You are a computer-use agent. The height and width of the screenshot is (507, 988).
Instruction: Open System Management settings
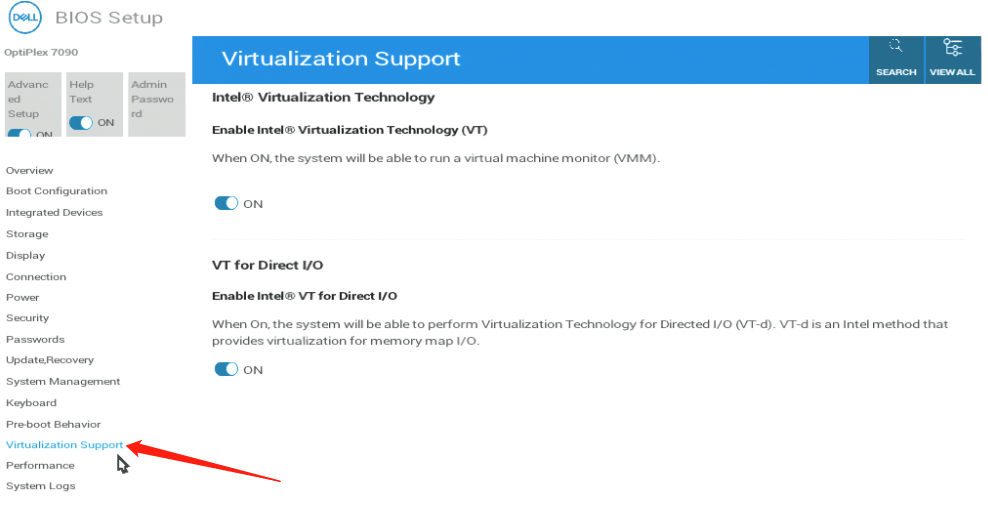click(x=63, y=382)
